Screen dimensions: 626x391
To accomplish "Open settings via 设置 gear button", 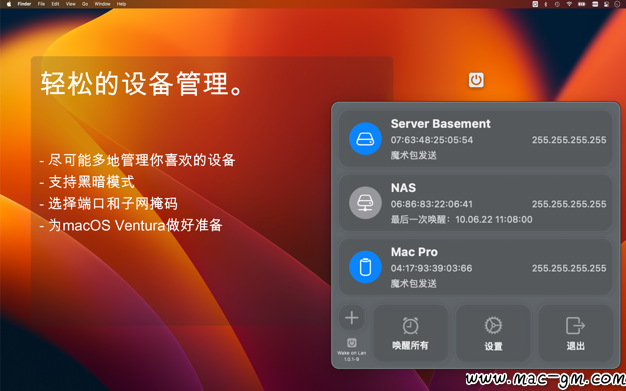I will (x=493, y=333).
